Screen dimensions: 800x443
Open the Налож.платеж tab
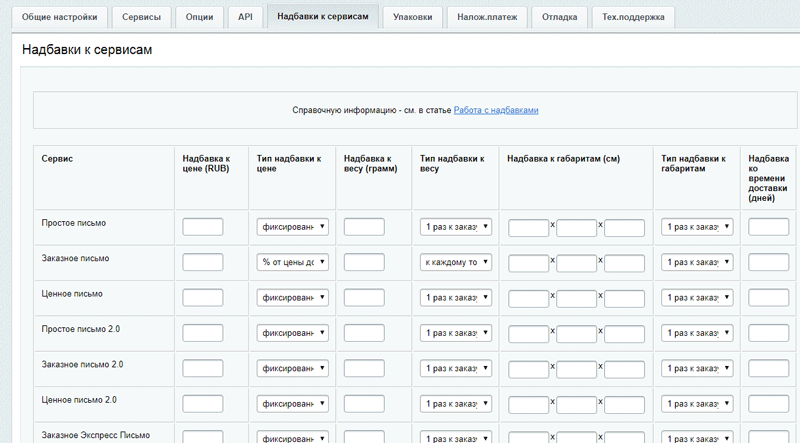click(x=487, y=17)
